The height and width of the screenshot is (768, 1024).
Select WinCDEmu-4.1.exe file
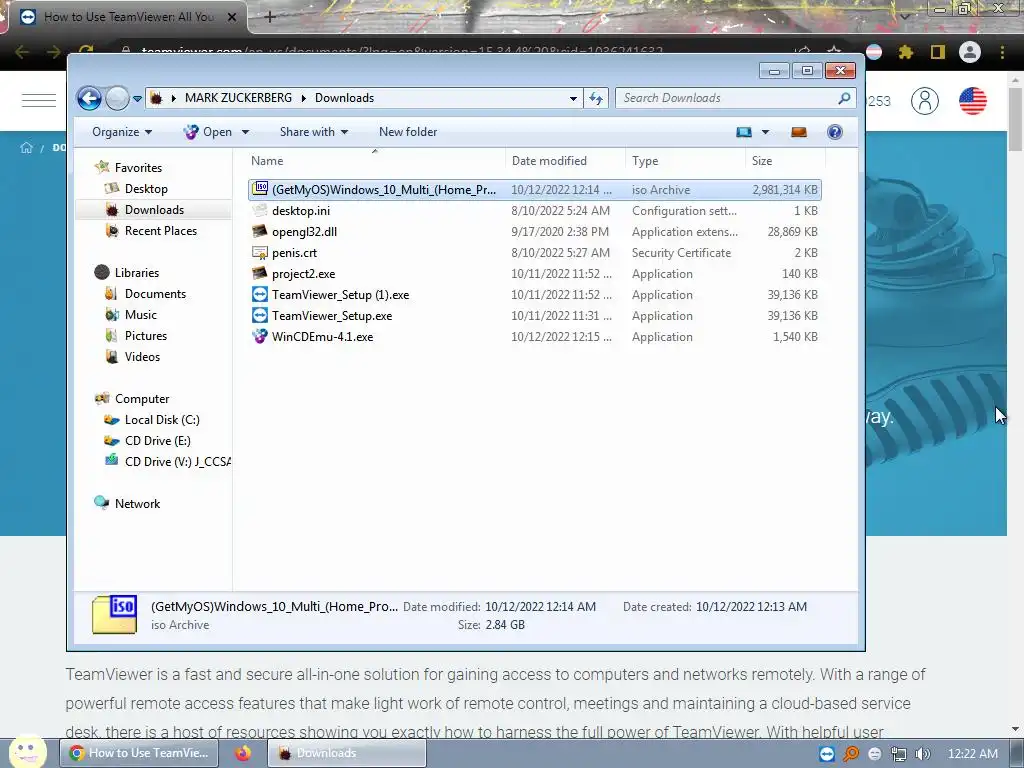534,337
